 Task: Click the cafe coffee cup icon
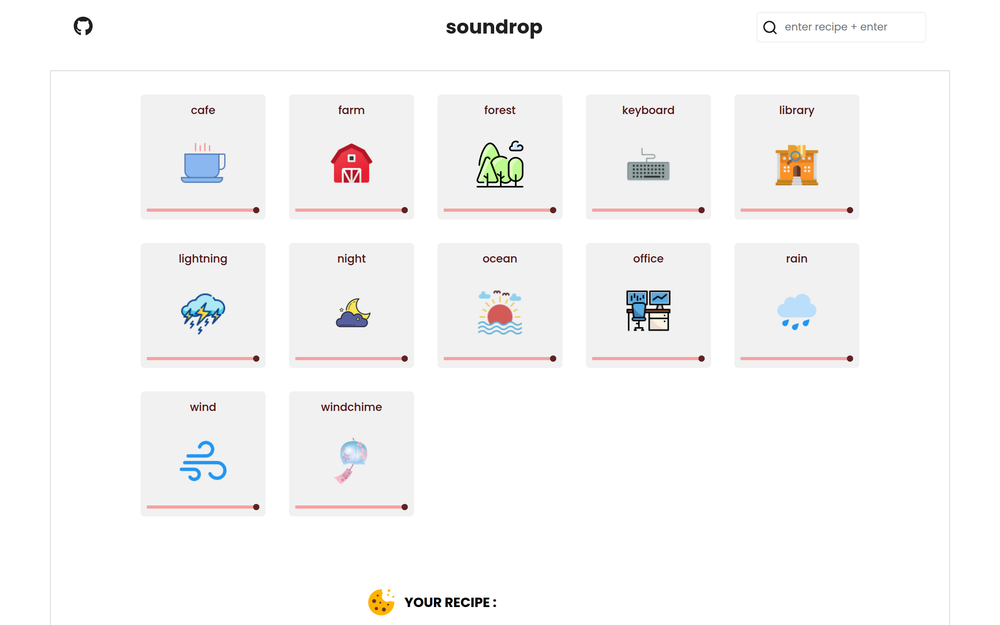coord(203,163)
